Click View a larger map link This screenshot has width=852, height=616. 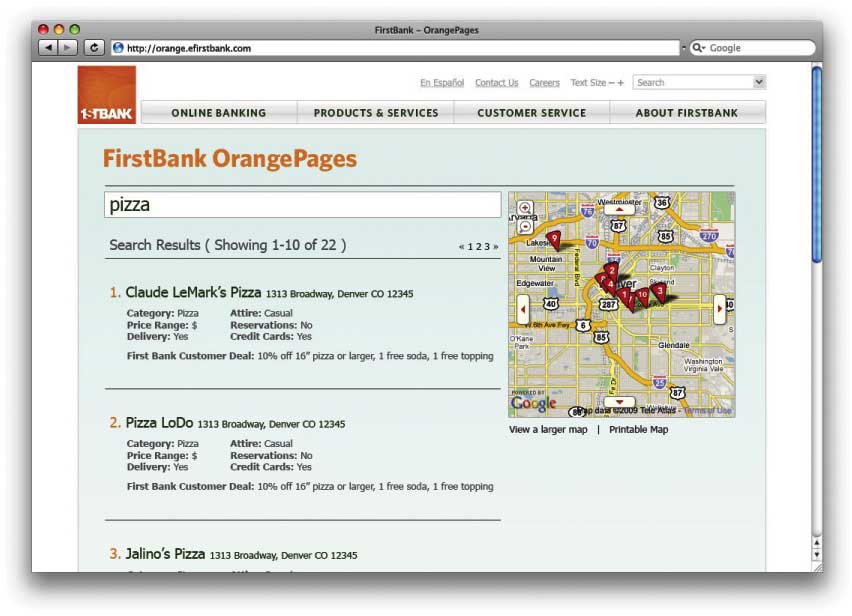(548, 429)
